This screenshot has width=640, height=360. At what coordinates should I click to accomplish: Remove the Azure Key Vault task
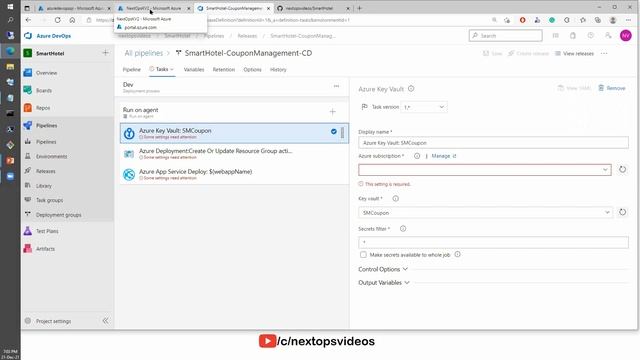tap(612, 88)
